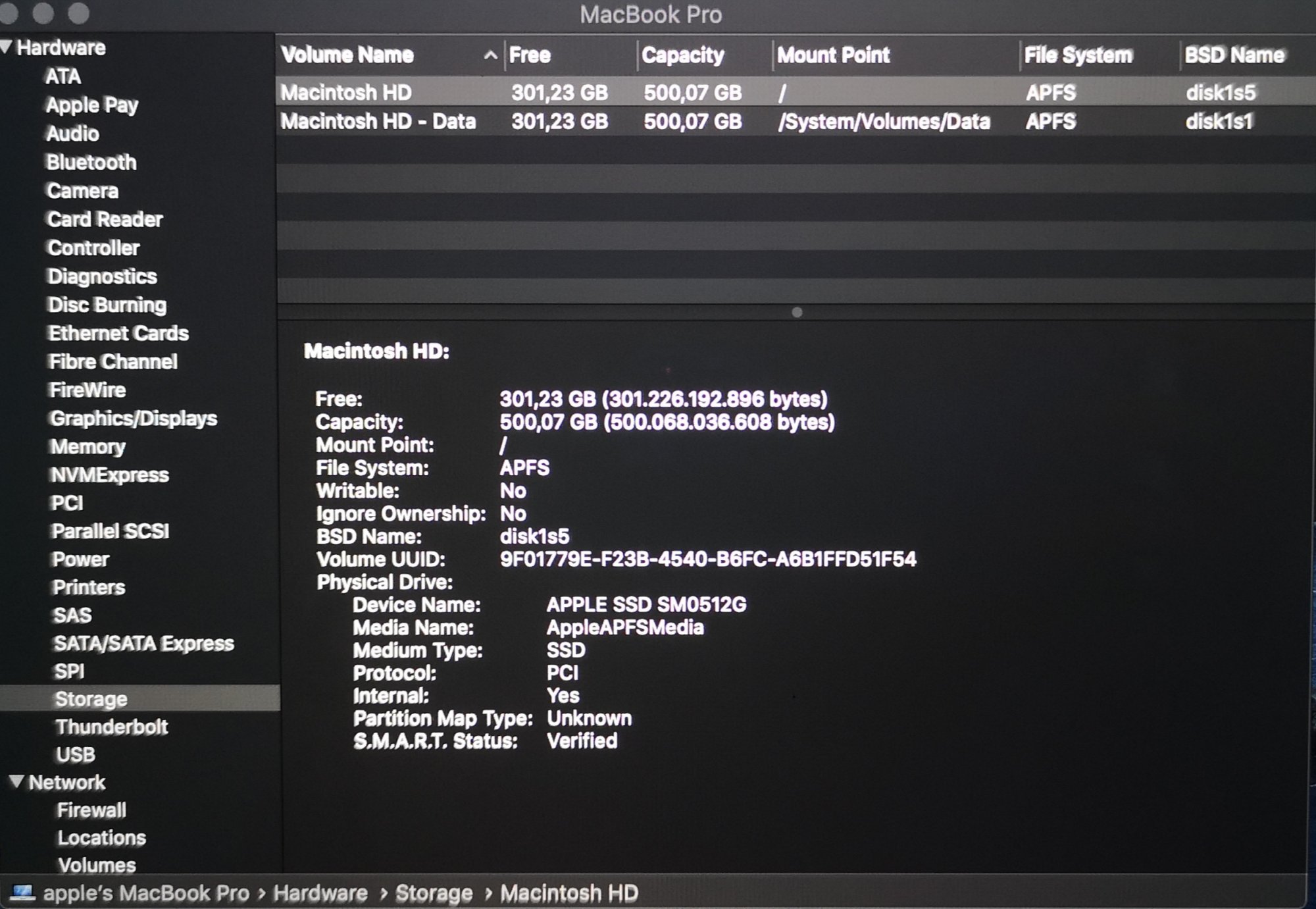Screen dimensions: 1316x909
Task: Click Hardware in the path bar
Action: pyautogui.click(x=320, y=893)
